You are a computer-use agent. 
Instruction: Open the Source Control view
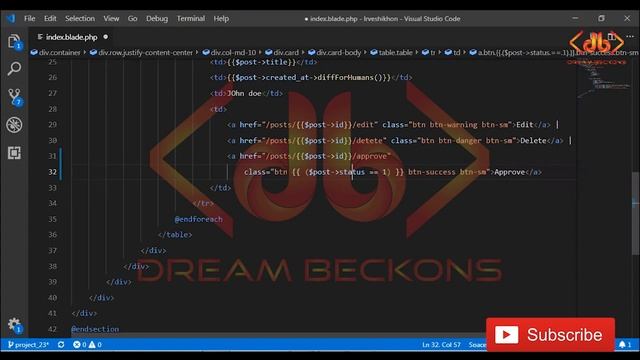15,97
